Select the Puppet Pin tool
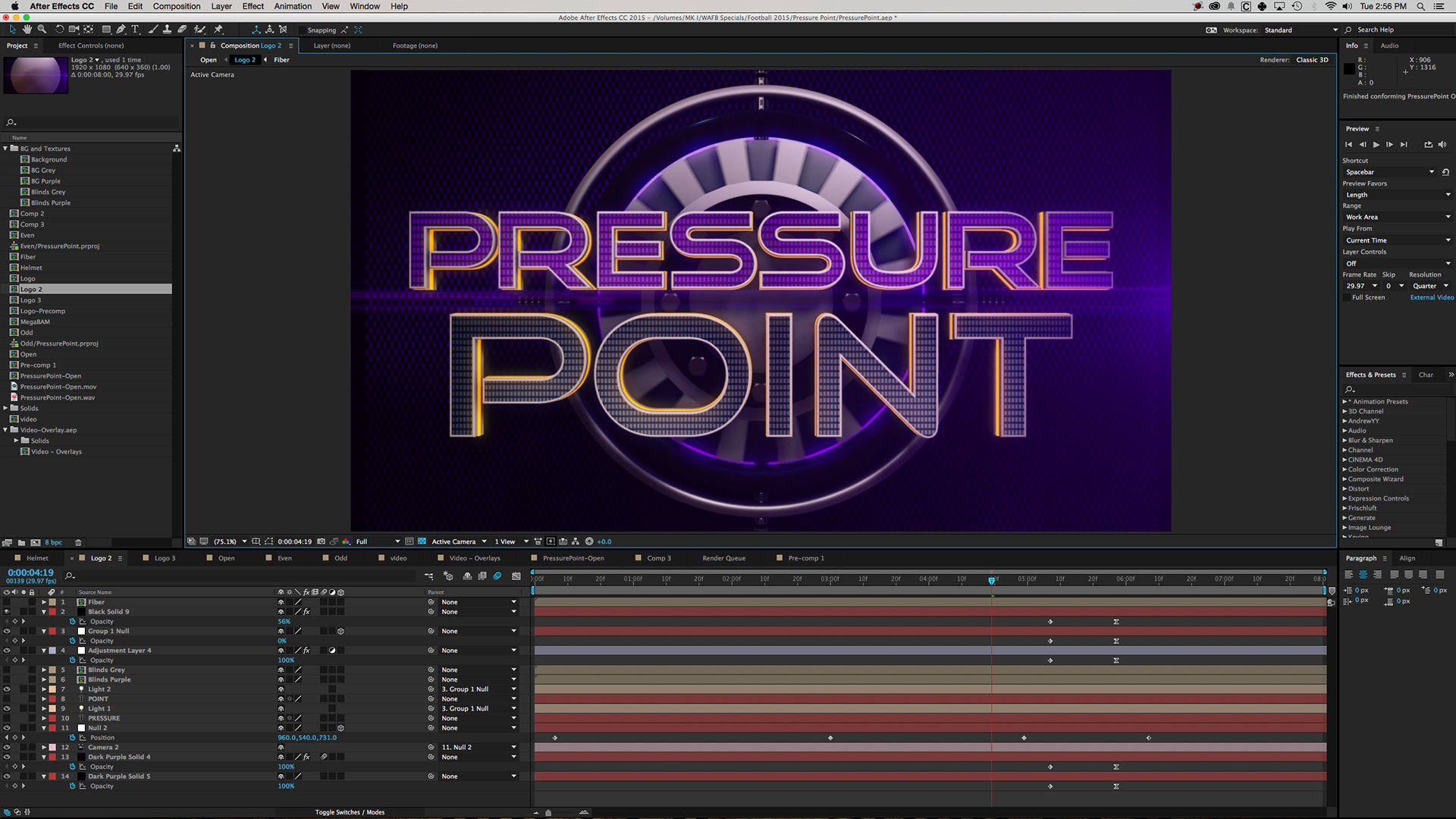 tap(218, 30)
